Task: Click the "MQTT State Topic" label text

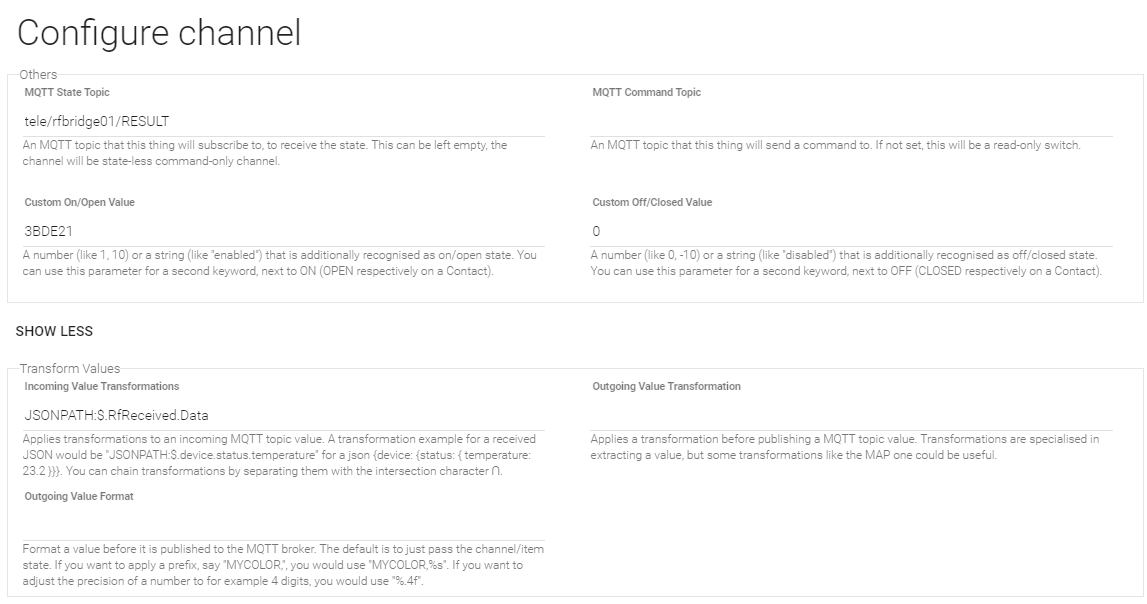Action: pos(67,92)
